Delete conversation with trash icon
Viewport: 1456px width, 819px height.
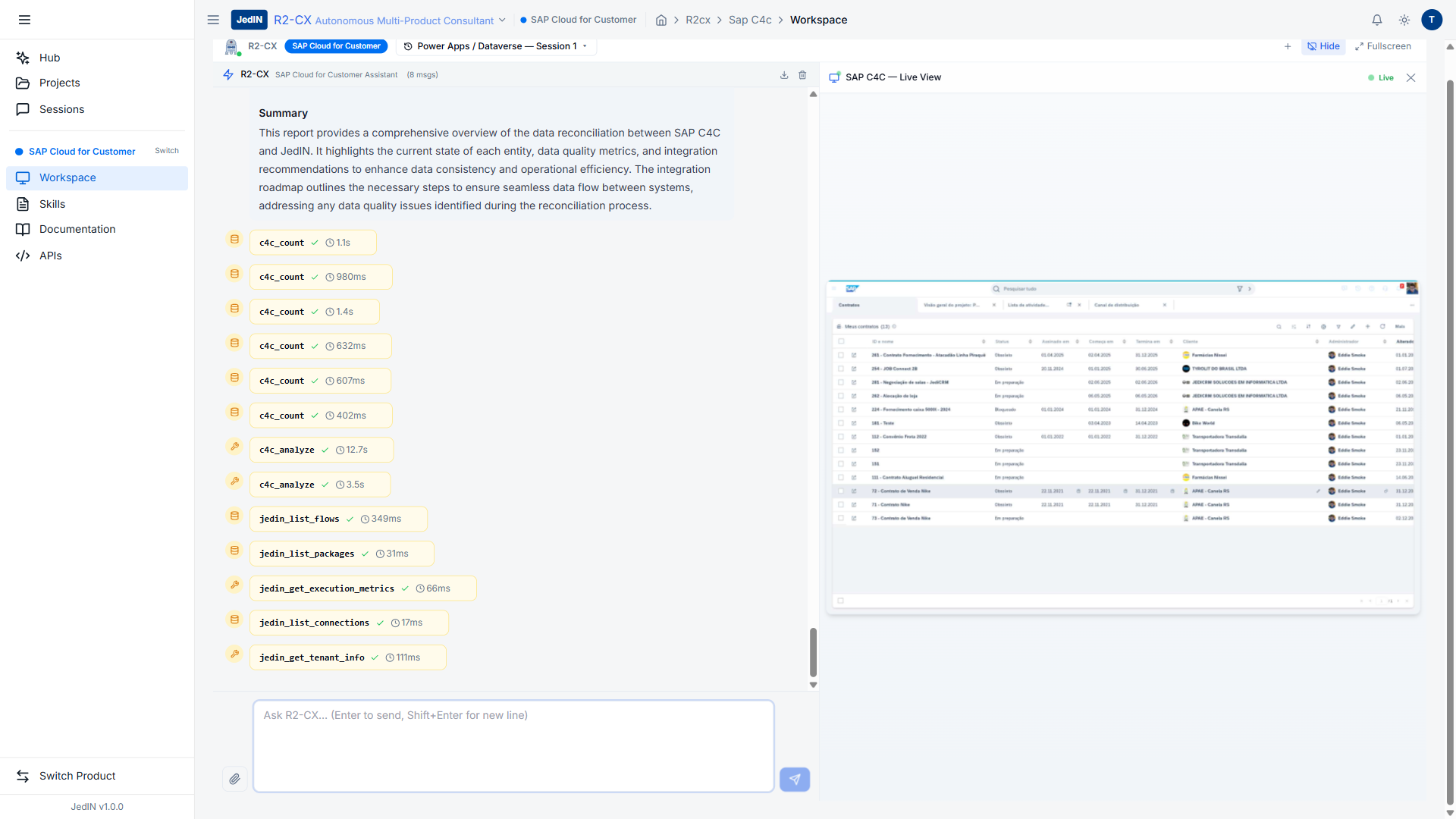[x=802, y=75]
